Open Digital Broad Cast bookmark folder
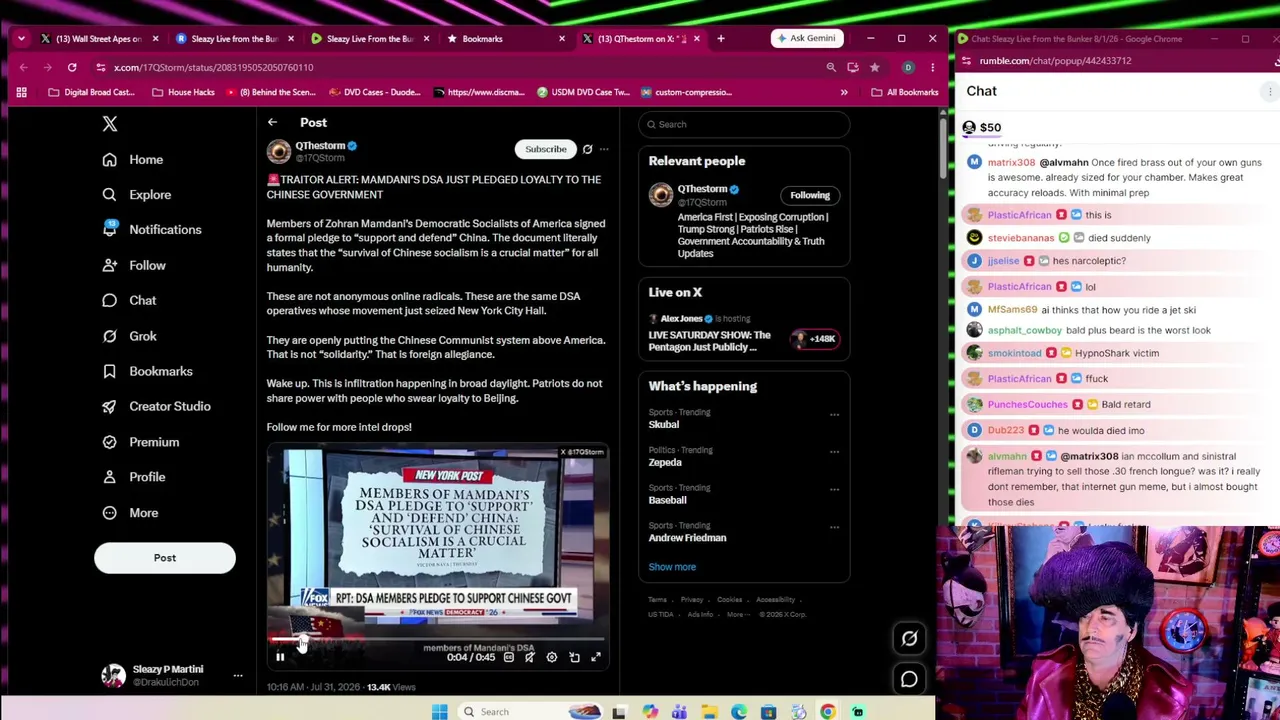This screenshot has width=1280, height=720. coord(91,92)
